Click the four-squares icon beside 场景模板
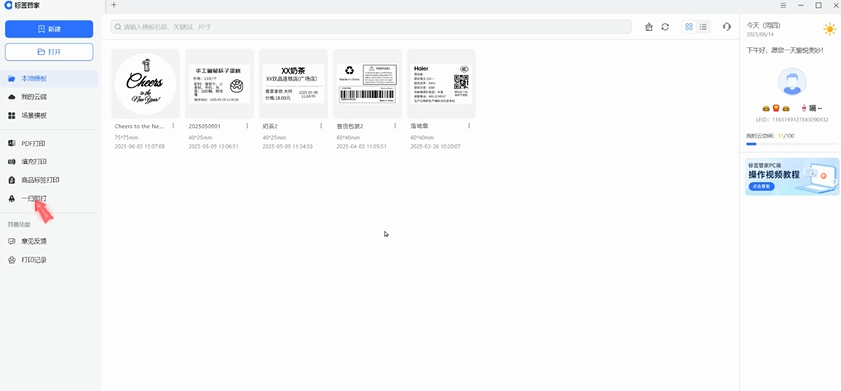 (12, 116)
